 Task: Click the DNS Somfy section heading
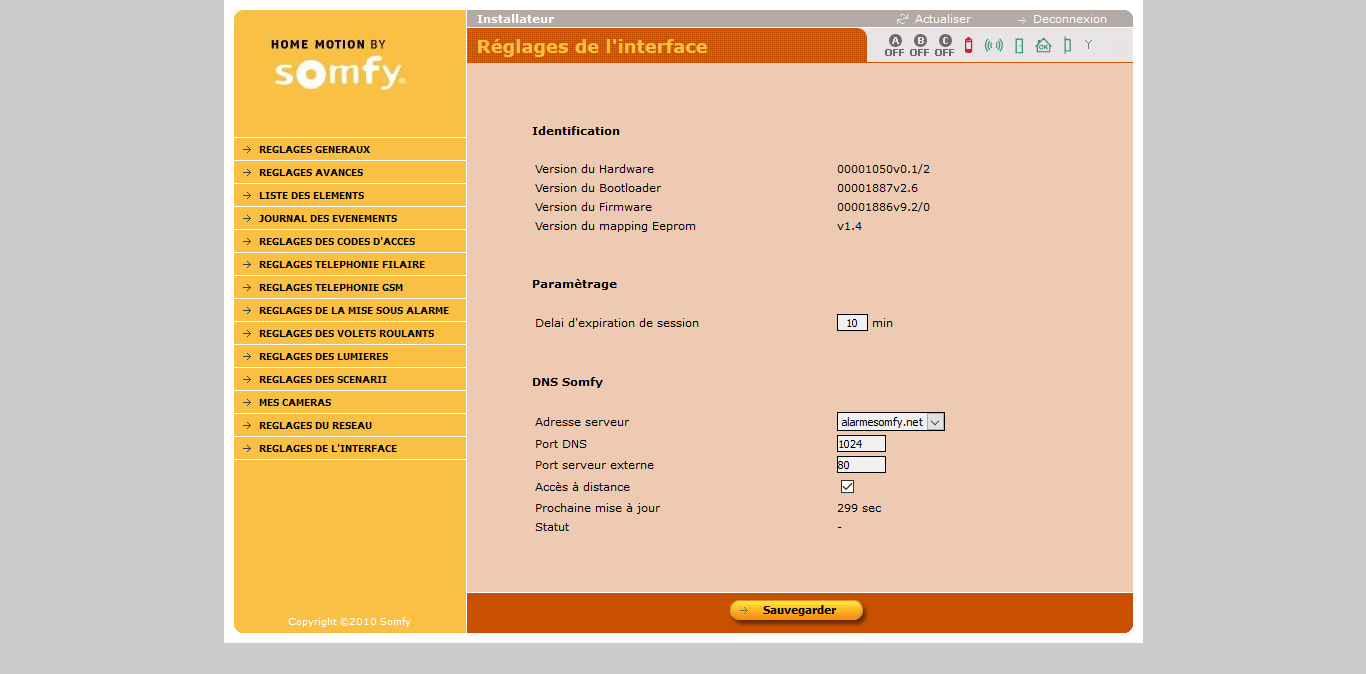[567, 382]
